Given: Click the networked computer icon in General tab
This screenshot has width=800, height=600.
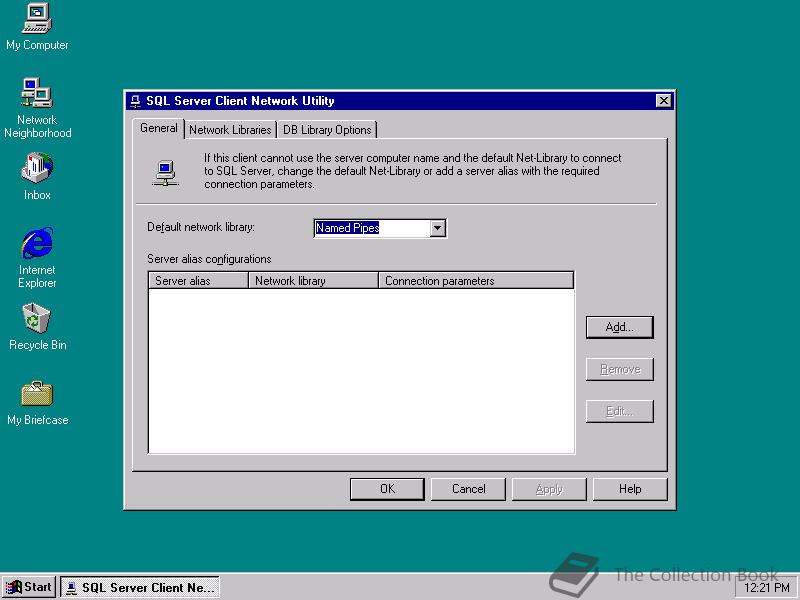Looking at the screenshot, I should [165, 173].
